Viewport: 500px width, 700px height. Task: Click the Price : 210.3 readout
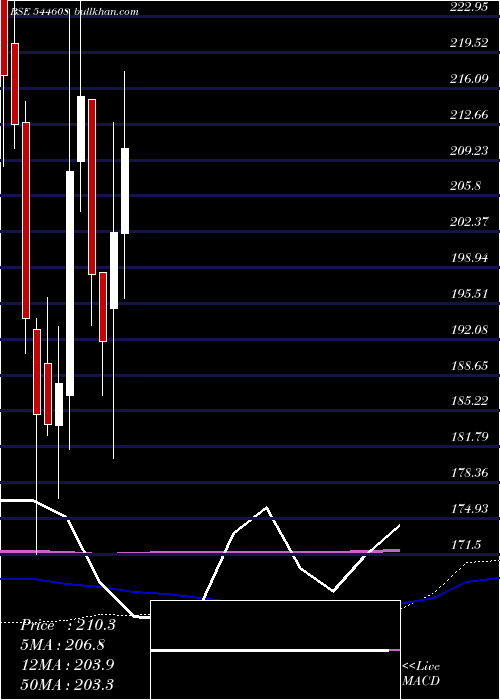(x=68, y=625)
